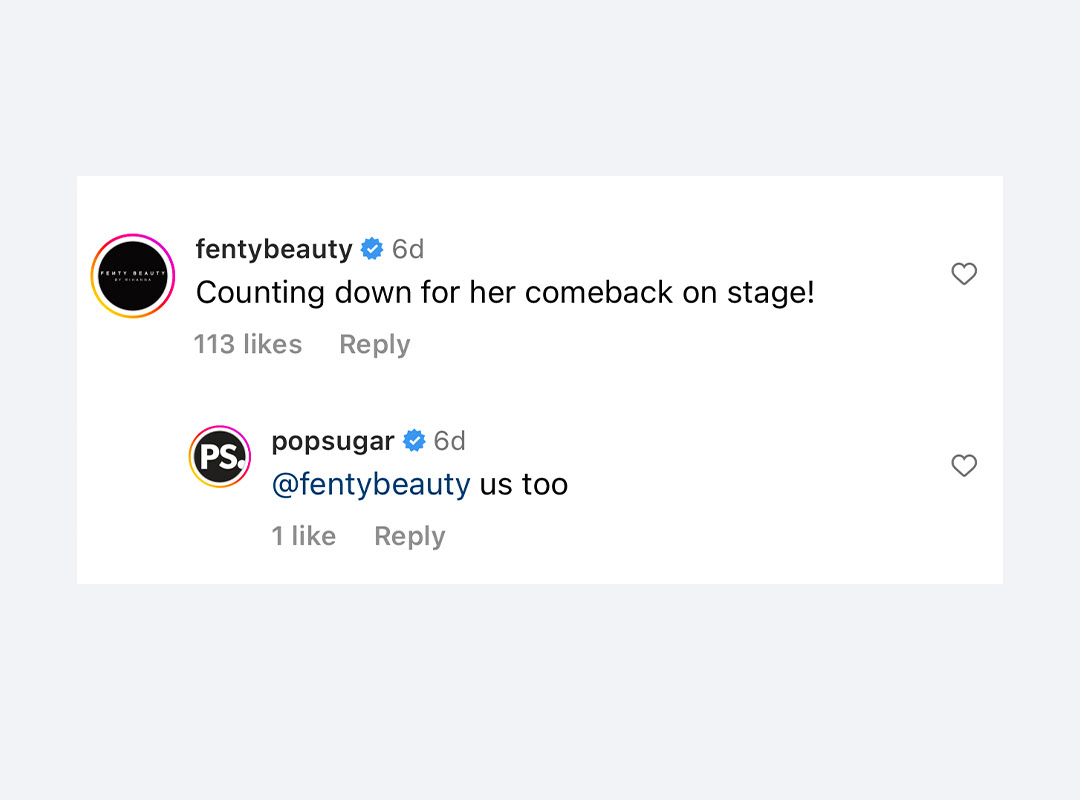Image resolution: width=1080 pixels, height=800 pixels.
Task: Follow the @fentybeauty mention in popsugar's reply
Action: [x=371, y=484]
